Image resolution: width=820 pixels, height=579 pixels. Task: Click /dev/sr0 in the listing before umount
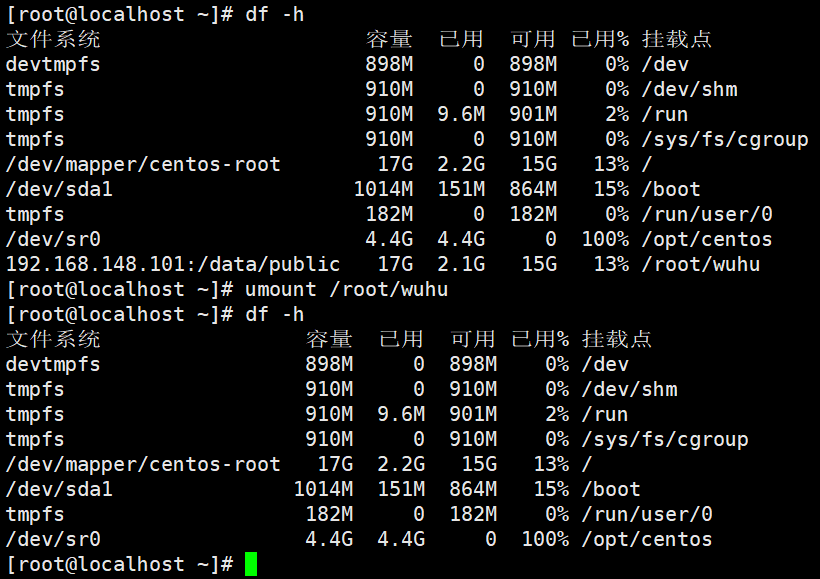(53, 240)
